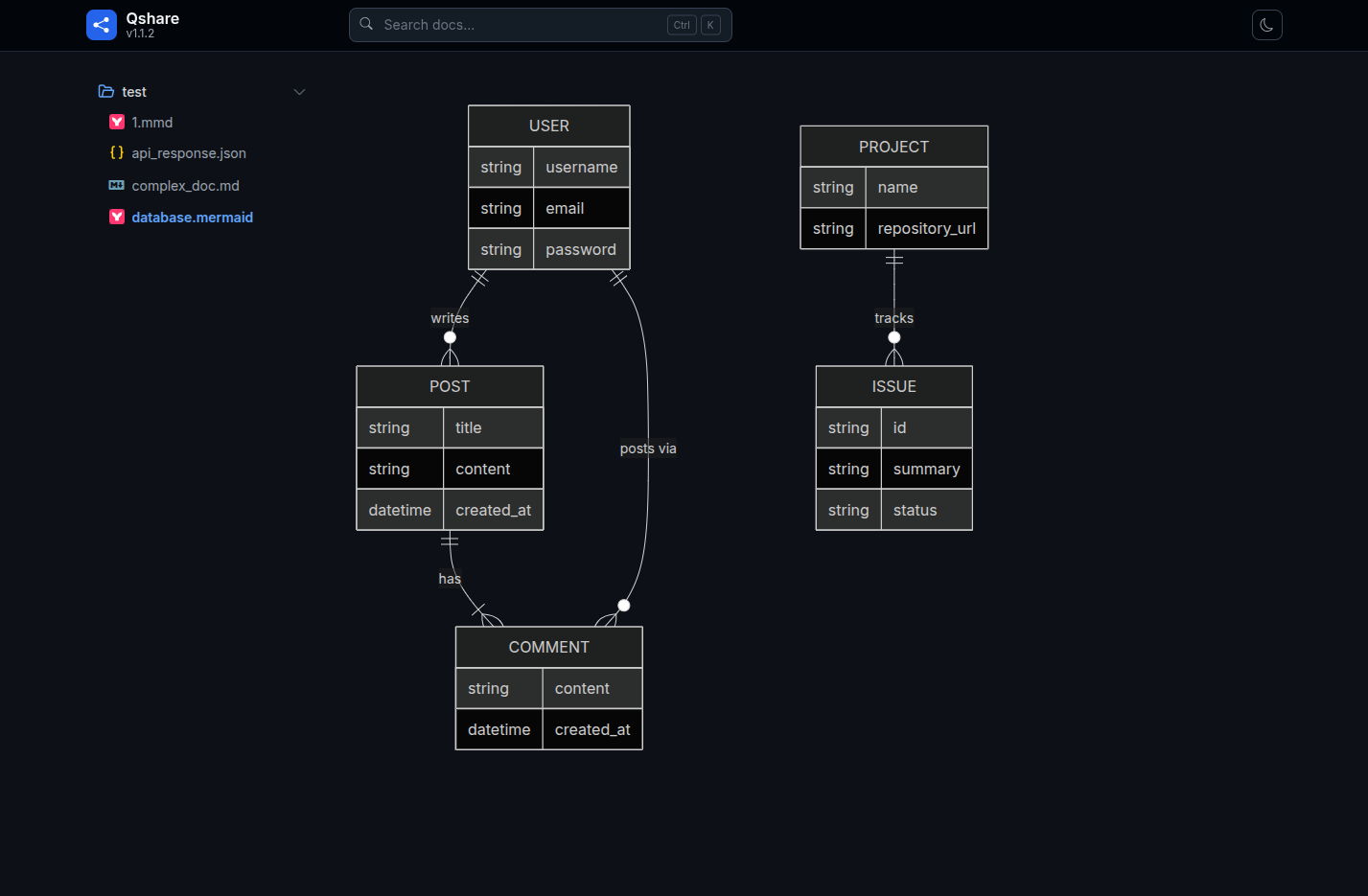Click the username attribute in USER

coord(582,167)
